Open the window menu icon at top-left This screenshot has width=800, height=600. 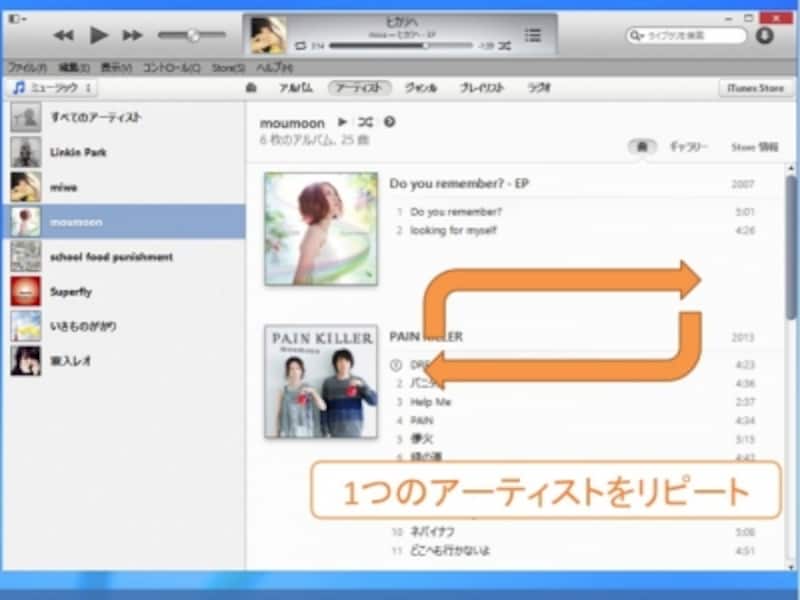click(16, 19)
